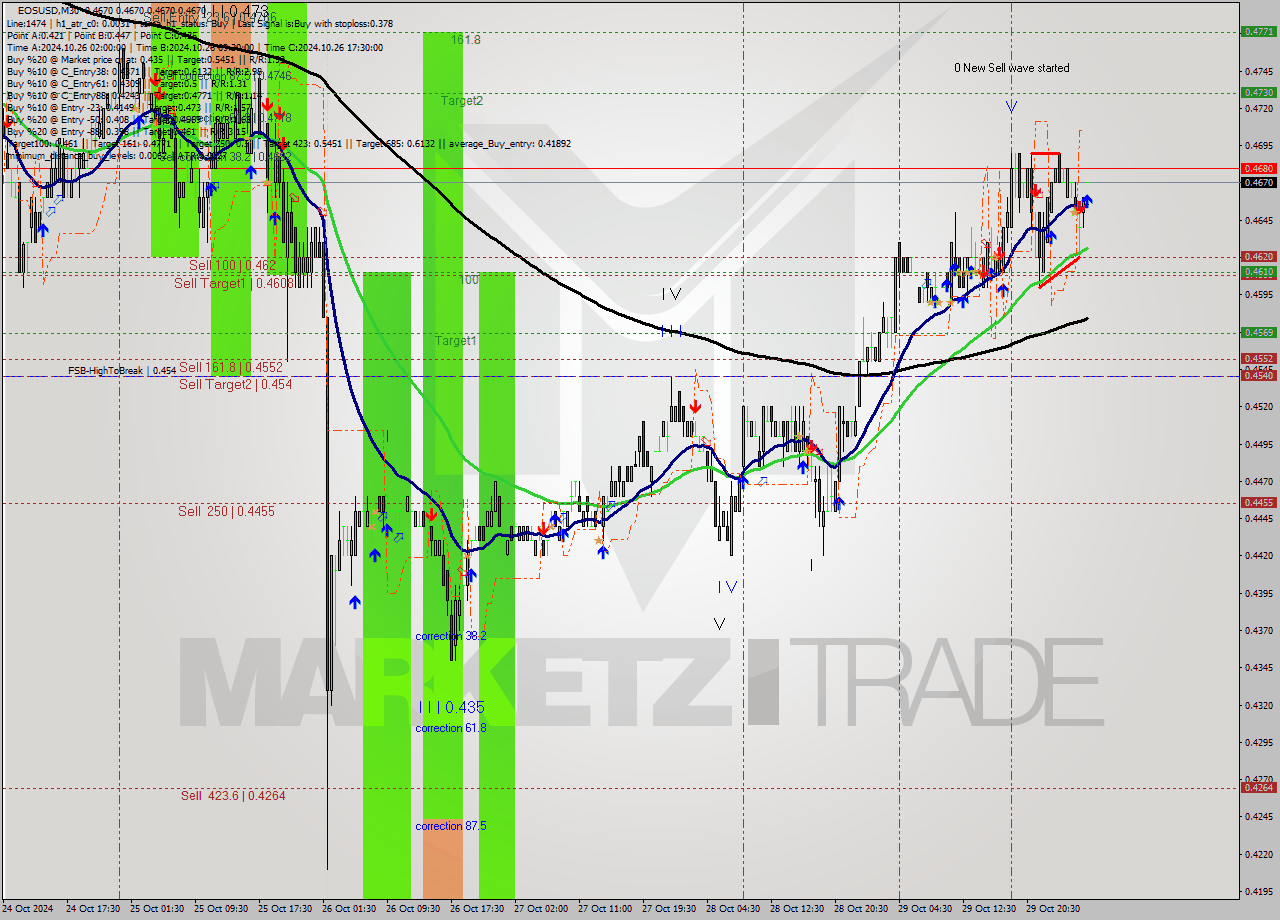Click the "correction 38.2" label

coord(451,636)
